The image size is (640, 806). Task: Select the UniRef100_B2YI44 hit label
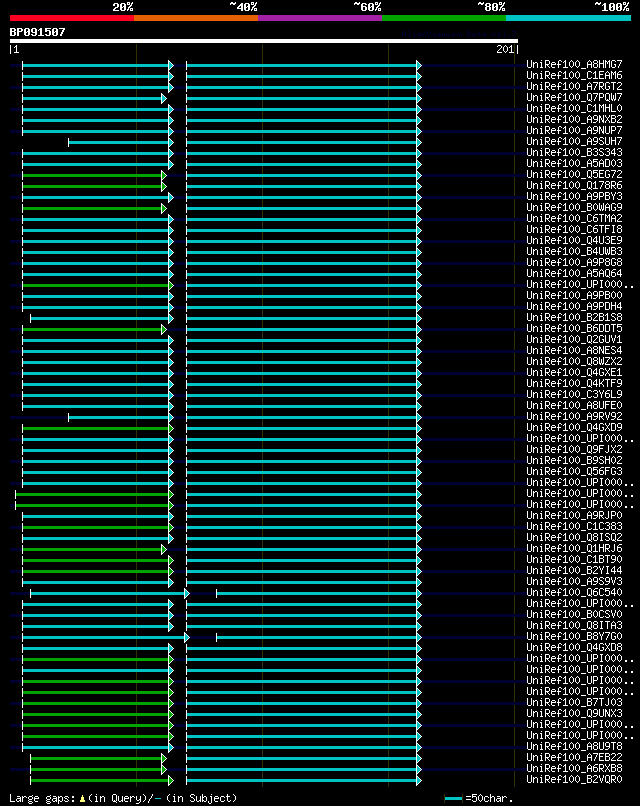pyautogui.click(x=574, y=570)
